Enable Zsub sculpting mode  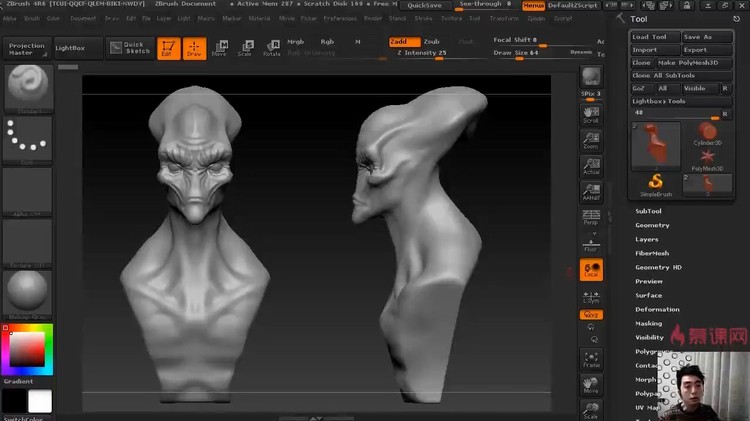click(x=431, y=41)
